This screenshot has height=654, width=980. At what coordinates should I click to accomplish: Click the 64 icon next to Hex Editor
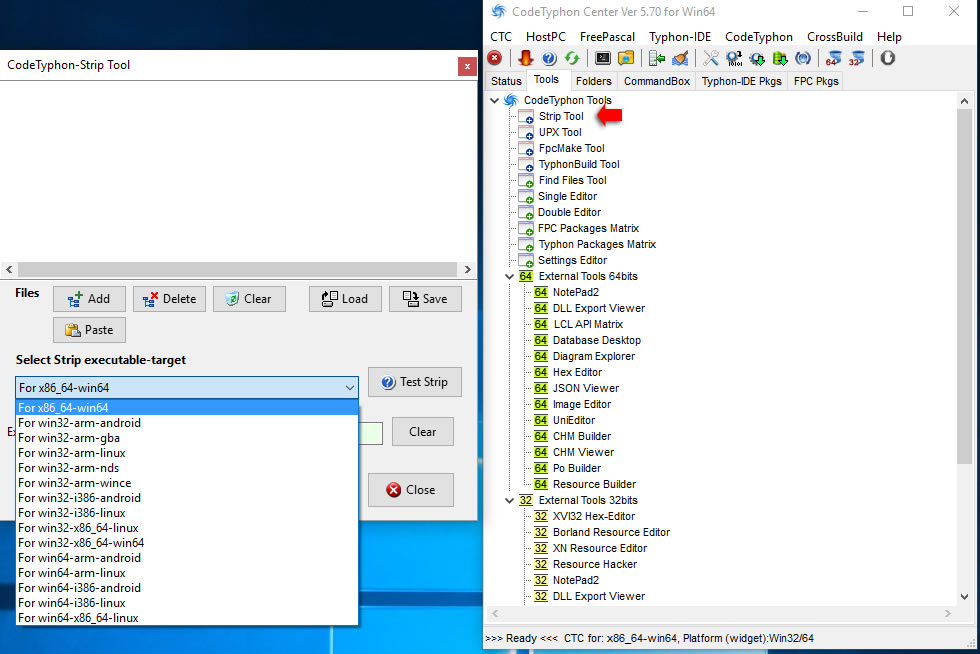pyautogui.click(x=541, y=372)
